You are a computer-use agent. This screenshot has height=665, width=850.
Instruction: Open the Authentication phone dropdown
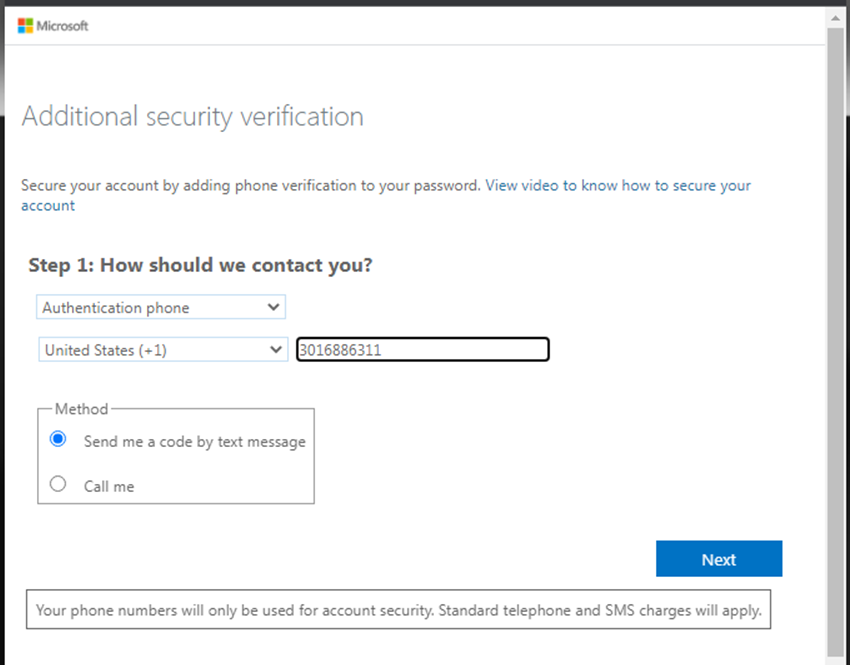click(x=160, y=307)
